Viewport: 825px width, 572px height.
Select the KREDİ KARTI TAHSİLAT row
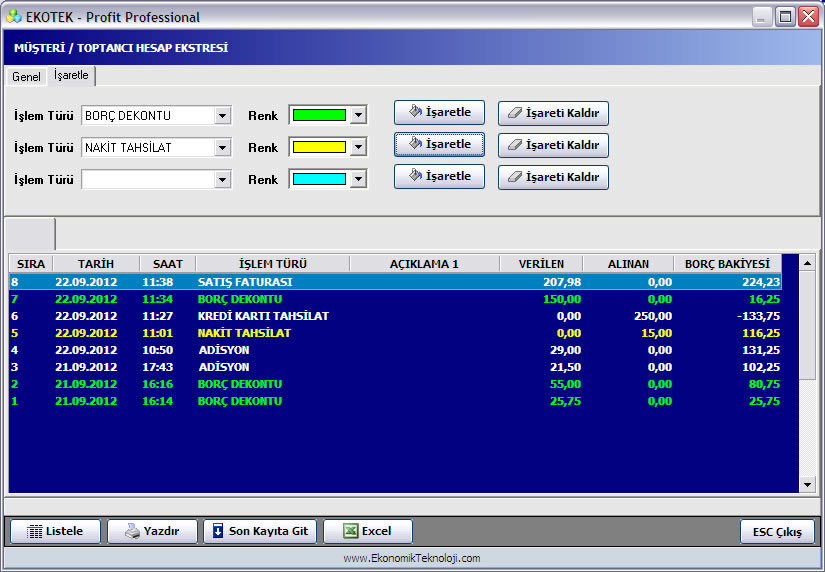pyautogui.click(x=395, y=316)
